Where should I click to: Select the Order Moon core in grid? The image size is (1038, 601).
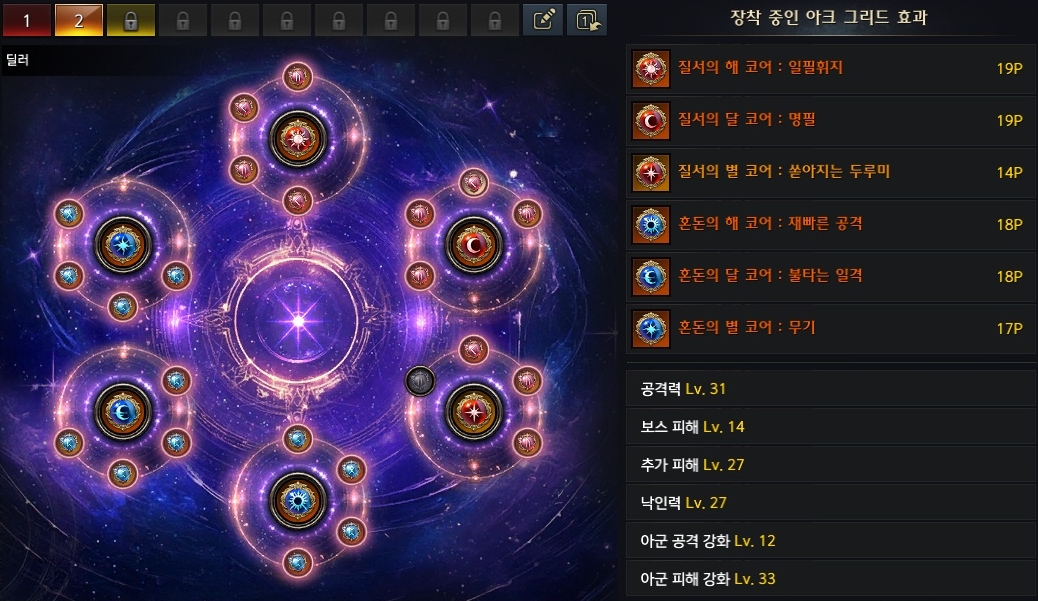coord(474,246)
